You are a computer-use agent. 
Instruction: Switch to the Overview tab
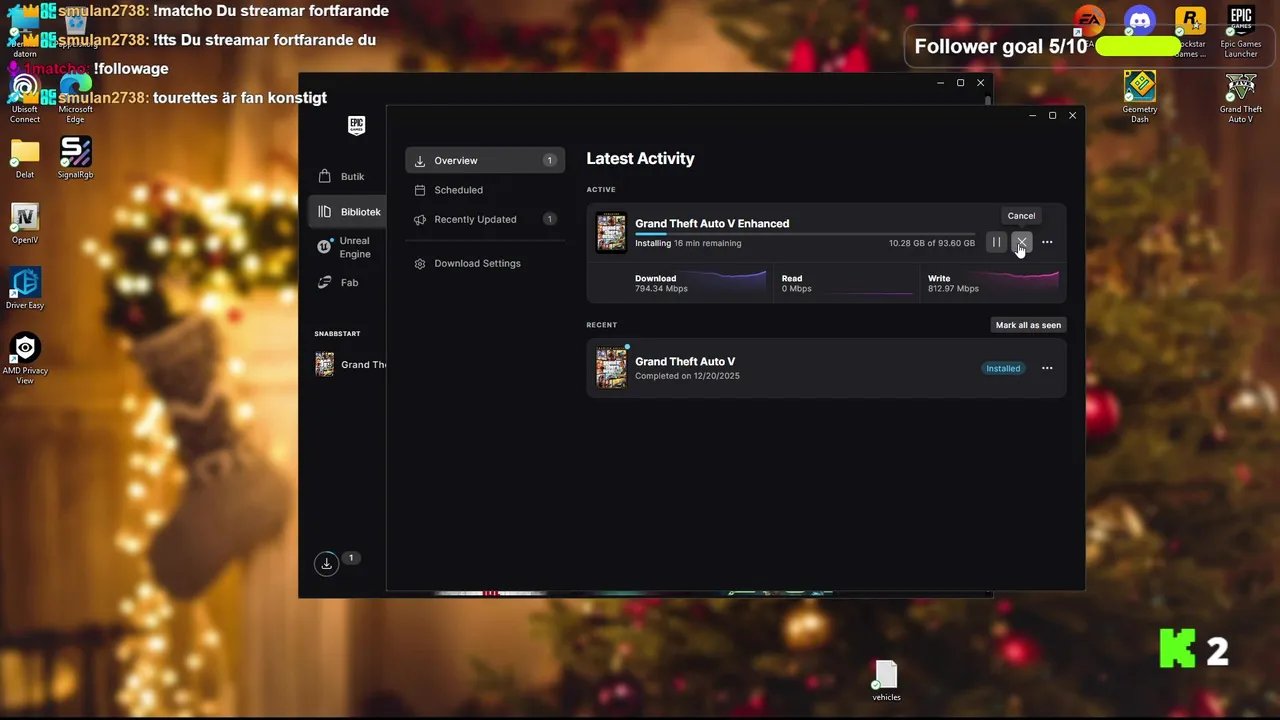[x=485, y=160]
